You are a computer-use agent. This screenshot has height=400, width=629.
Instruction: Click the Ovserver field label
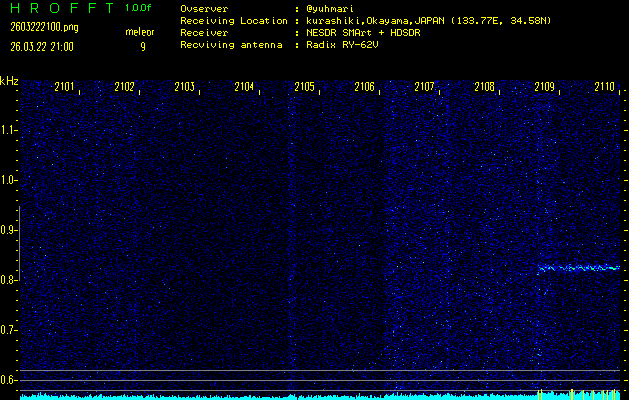[204, 9]
